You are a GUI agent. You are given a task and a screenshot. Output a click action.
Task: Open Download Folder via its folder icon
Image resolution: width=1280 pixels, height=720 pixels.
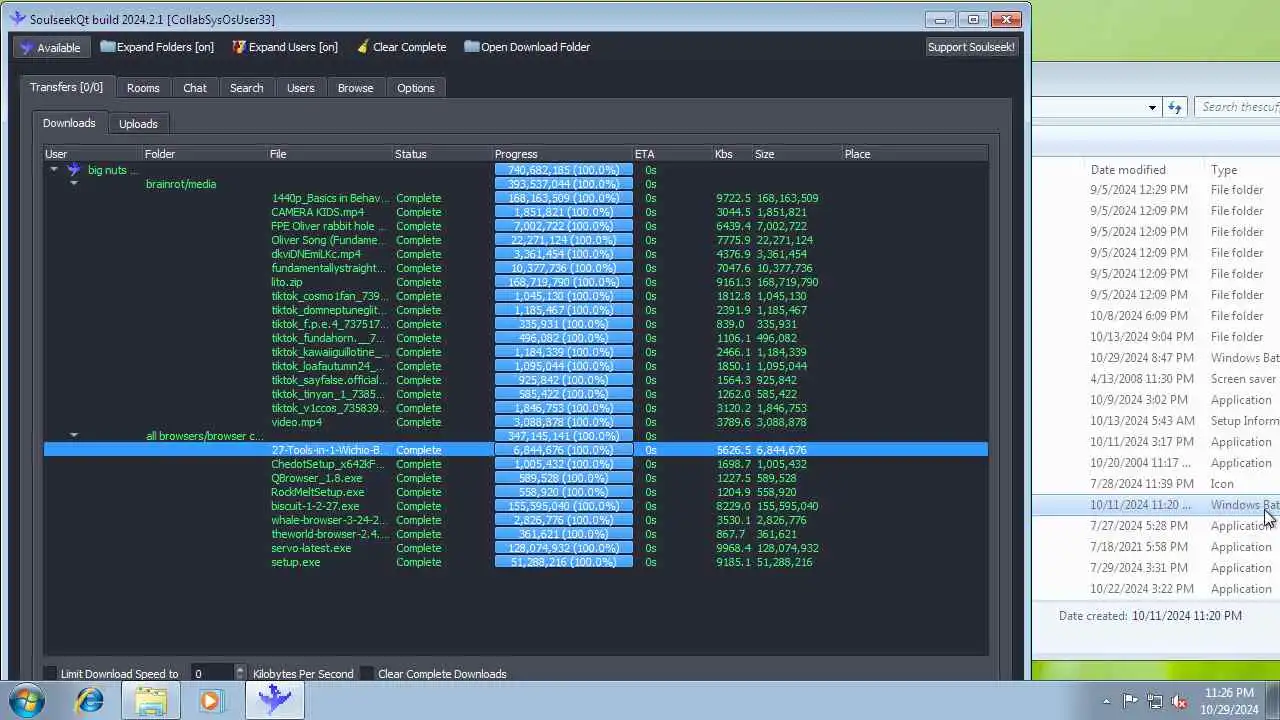tap(471, 47)
